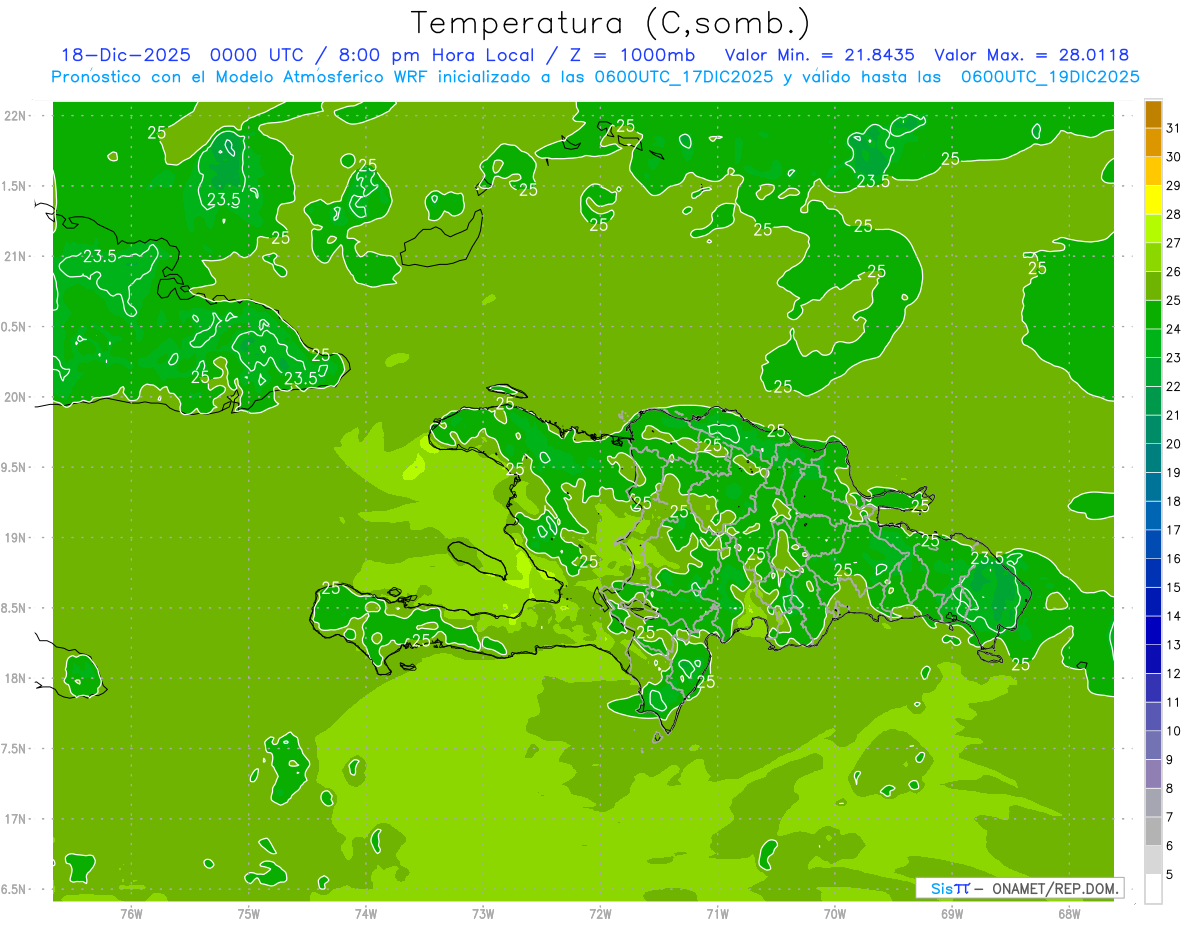Click longitude axis label '76W'
1200x927 pixels.
[131, 913]
